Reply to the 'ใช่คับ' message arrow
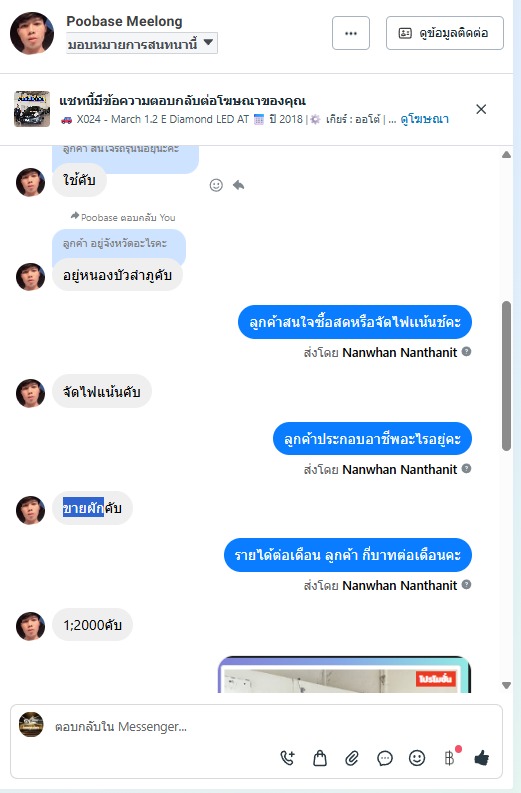This screenshot has width=521, height=793. (239, 185)
